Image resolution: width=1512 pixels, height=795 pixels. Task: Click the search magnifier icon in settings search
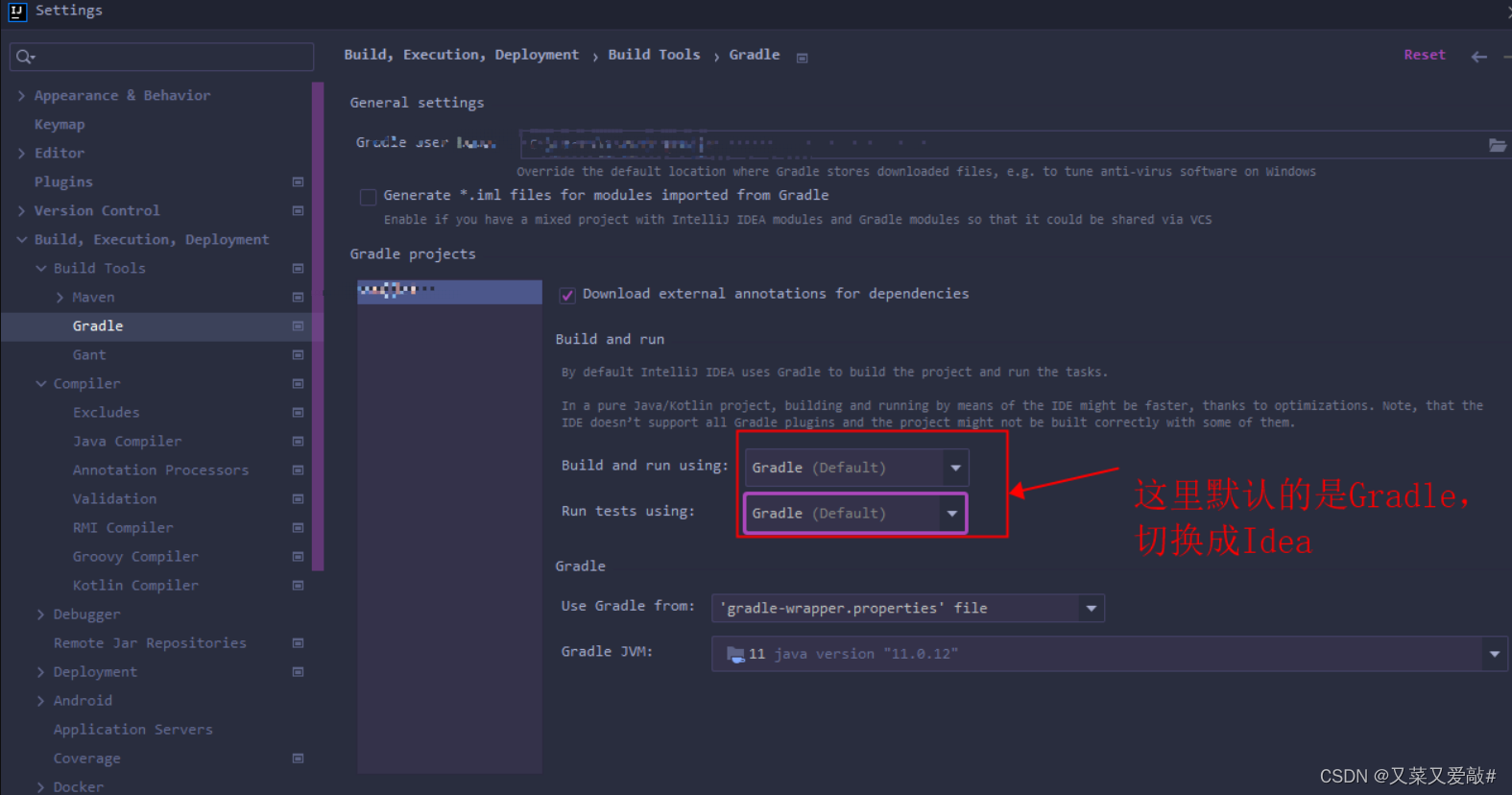25,57
